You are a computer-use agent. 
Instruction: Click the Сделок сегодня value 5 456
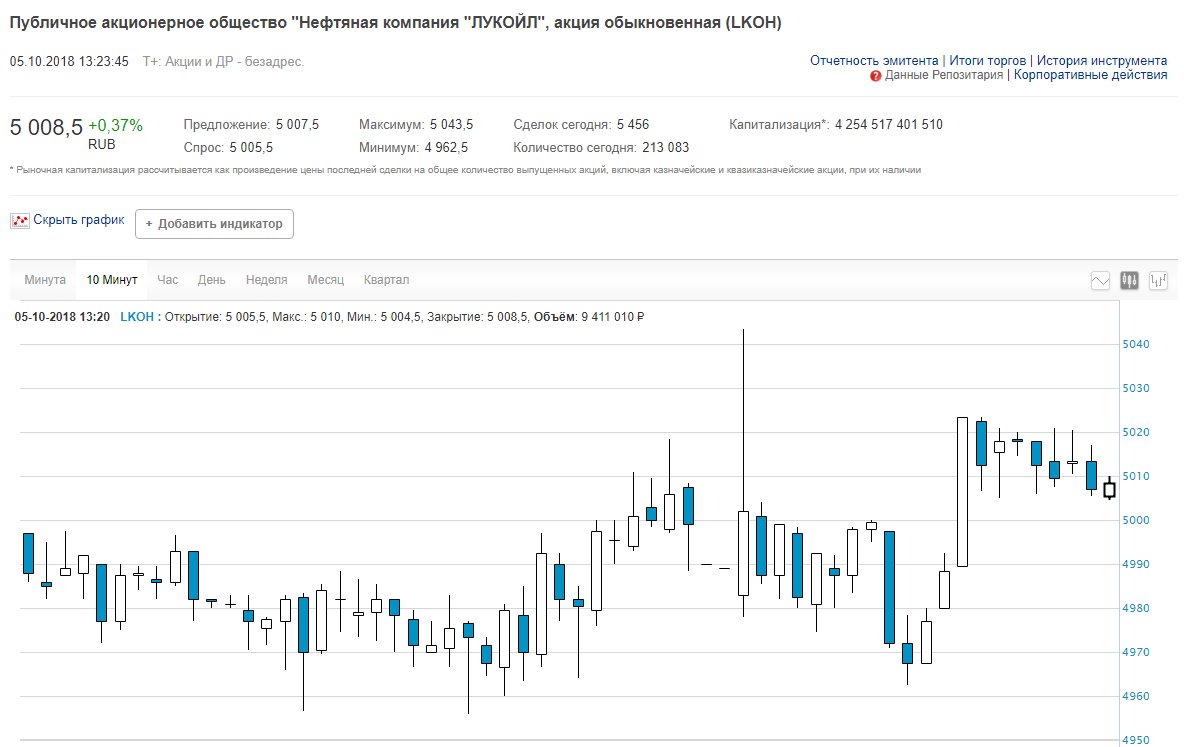(x=633, y=125)
